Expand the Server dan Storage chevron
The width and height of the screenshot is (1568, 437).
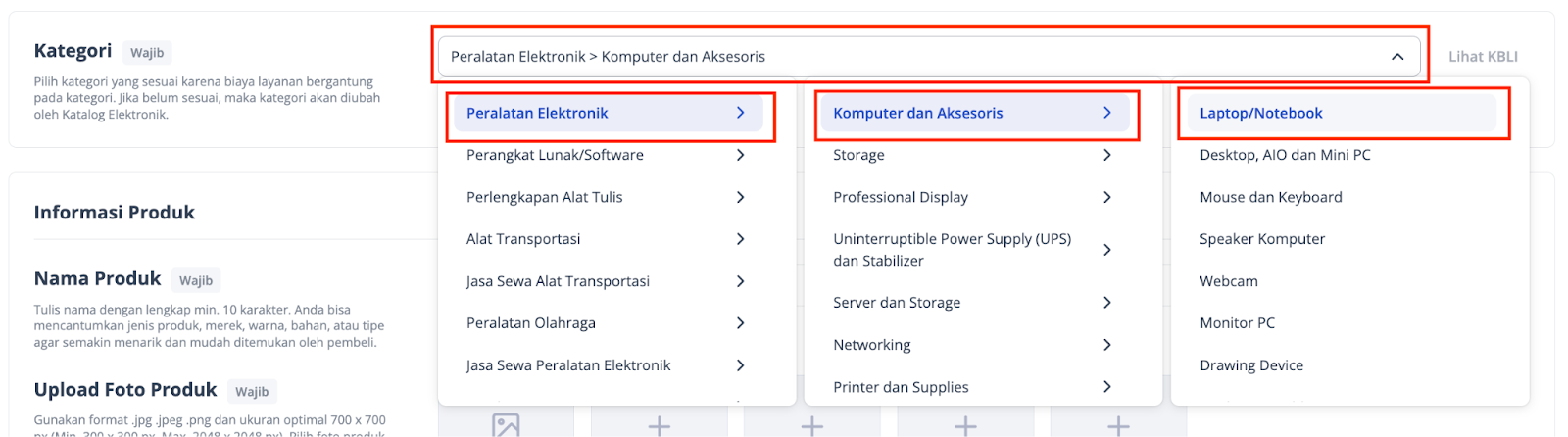click(1107, 303)
